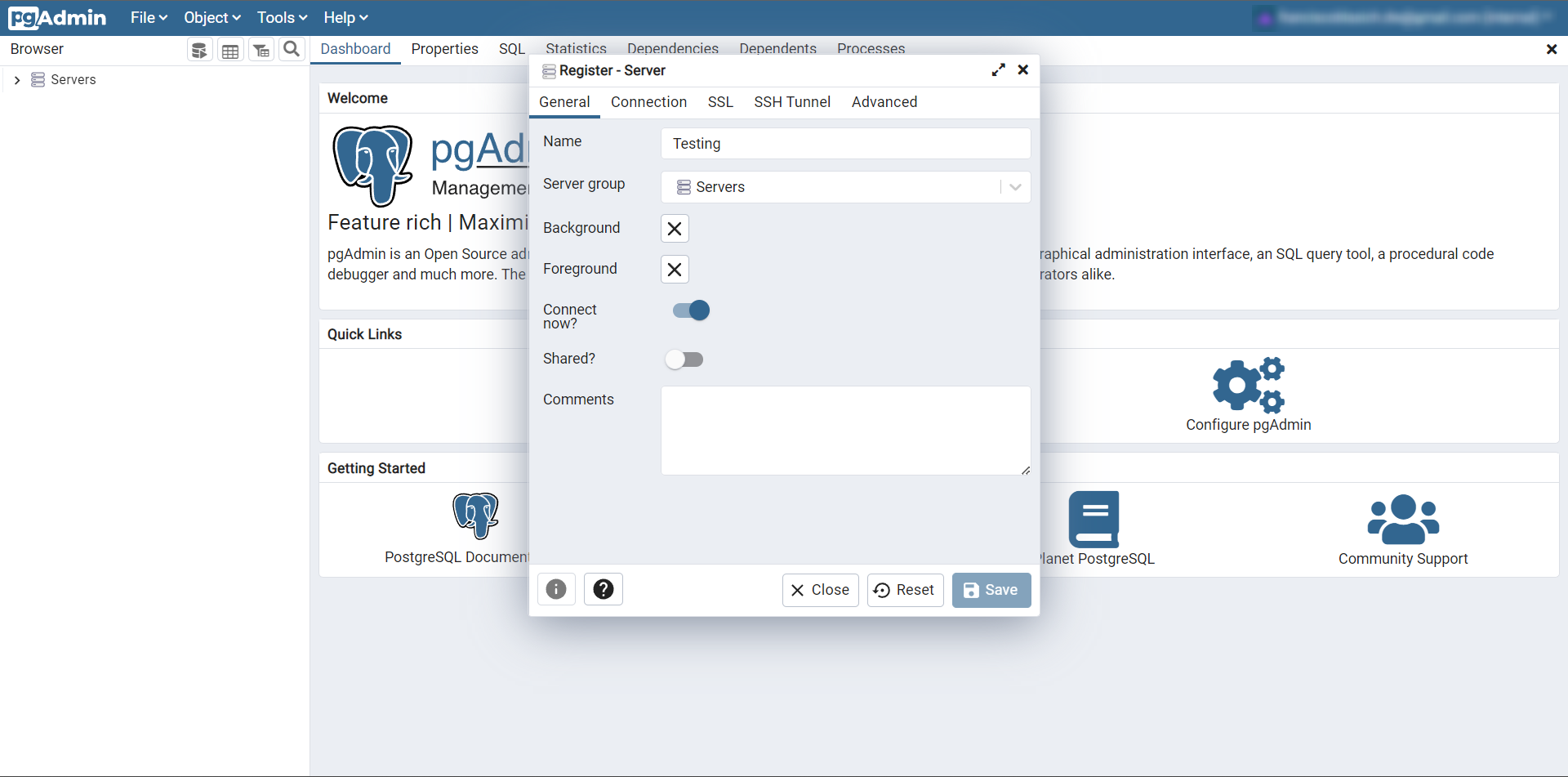
Task: Switch to the Advanced tab
Action: pos(884,102)
